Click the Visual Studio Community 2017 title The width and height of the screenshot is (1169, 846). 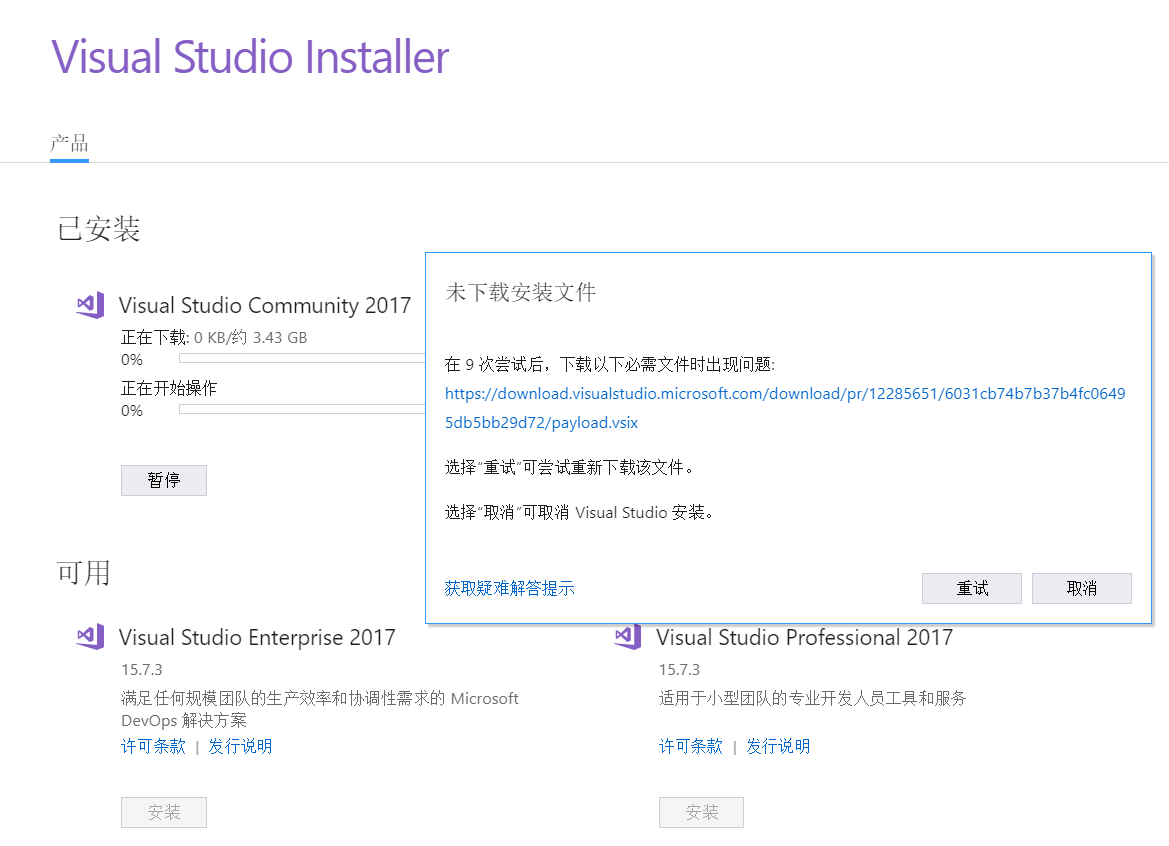pyautogui.click(x=265, y=305)
